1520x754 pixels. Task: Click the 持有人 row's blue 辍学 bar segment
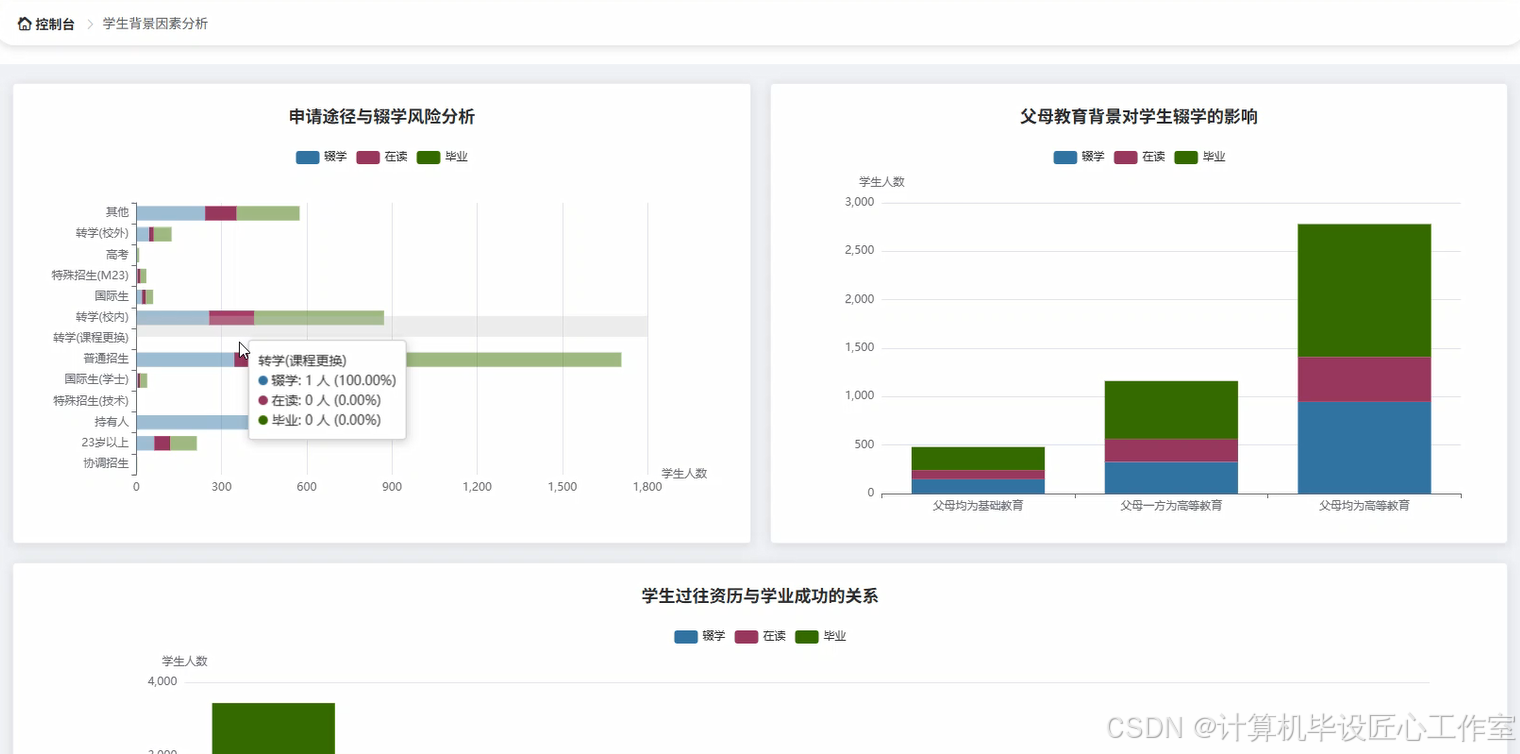[x=192, y=422]
